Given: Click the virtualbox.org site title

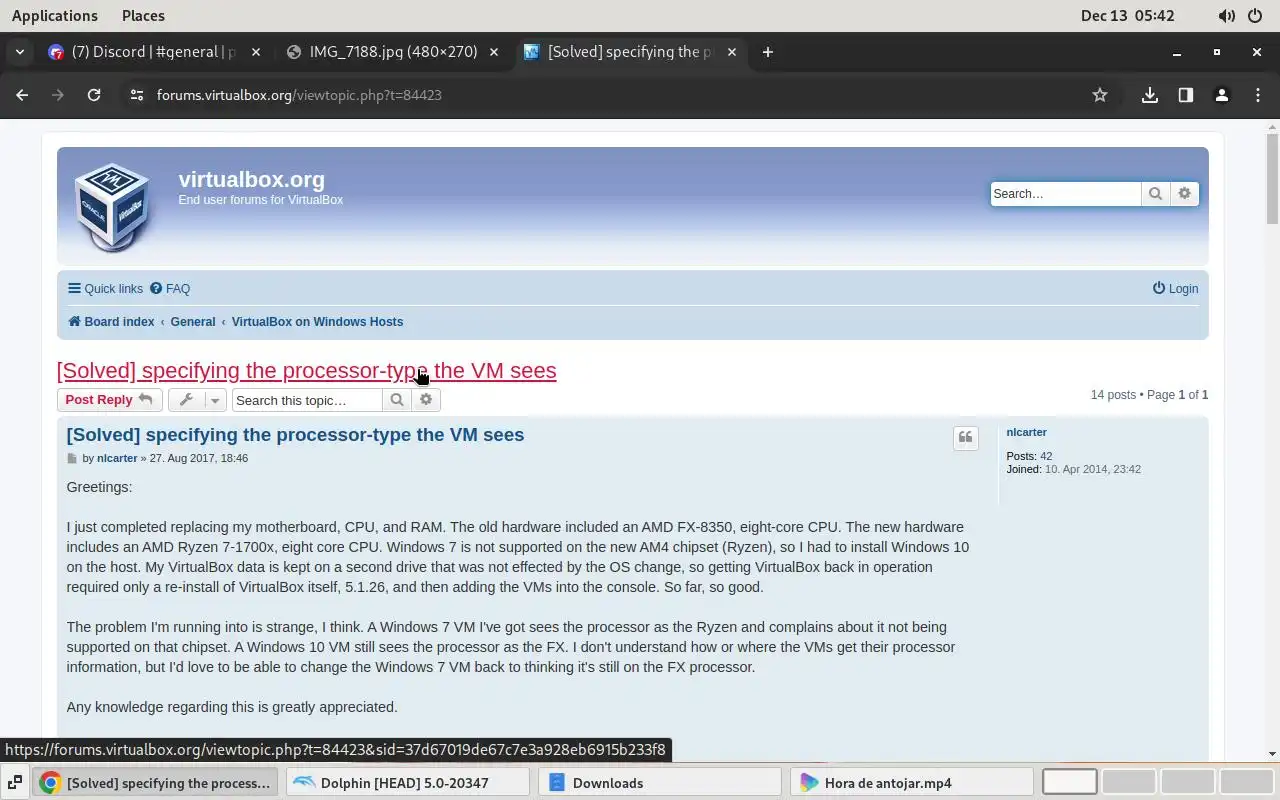Looking at the screenshot, I should 251,180.
